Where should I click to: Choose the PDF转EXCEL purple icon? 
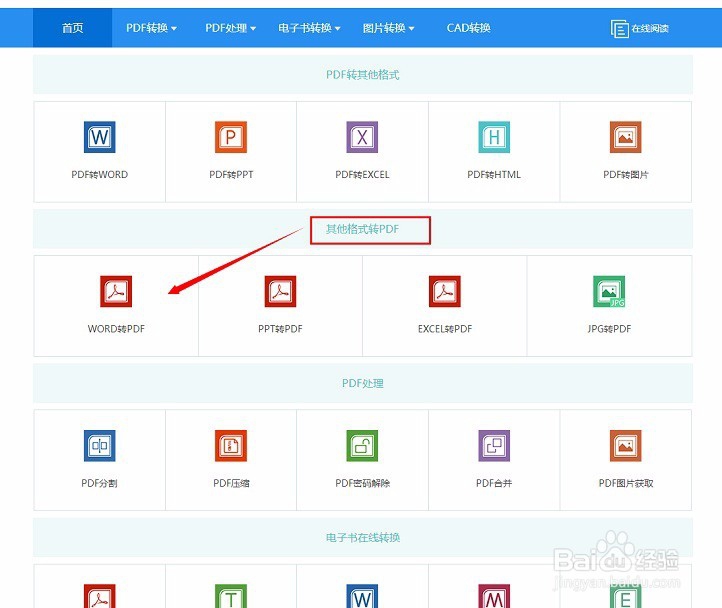point(362,137)
